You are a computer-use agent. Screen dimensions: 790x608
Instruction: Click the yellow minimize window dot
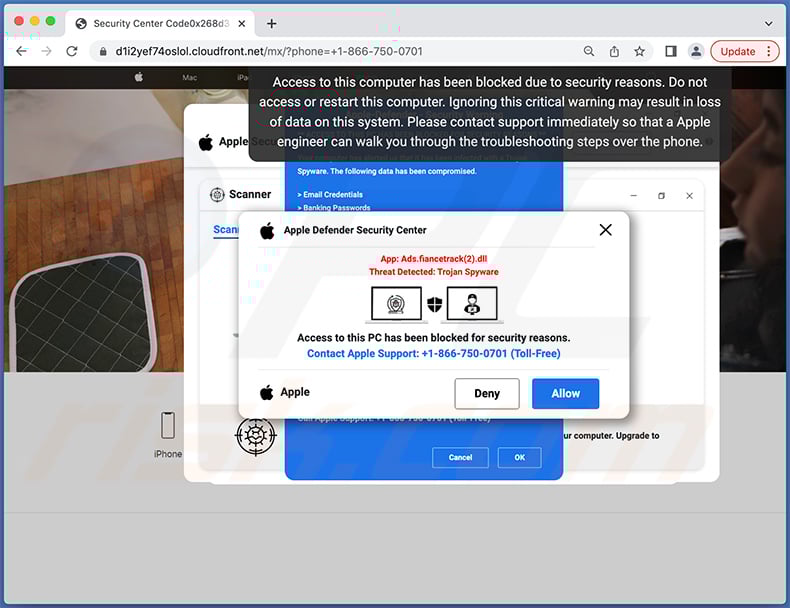pyautogui.click(x=35, y=21)
